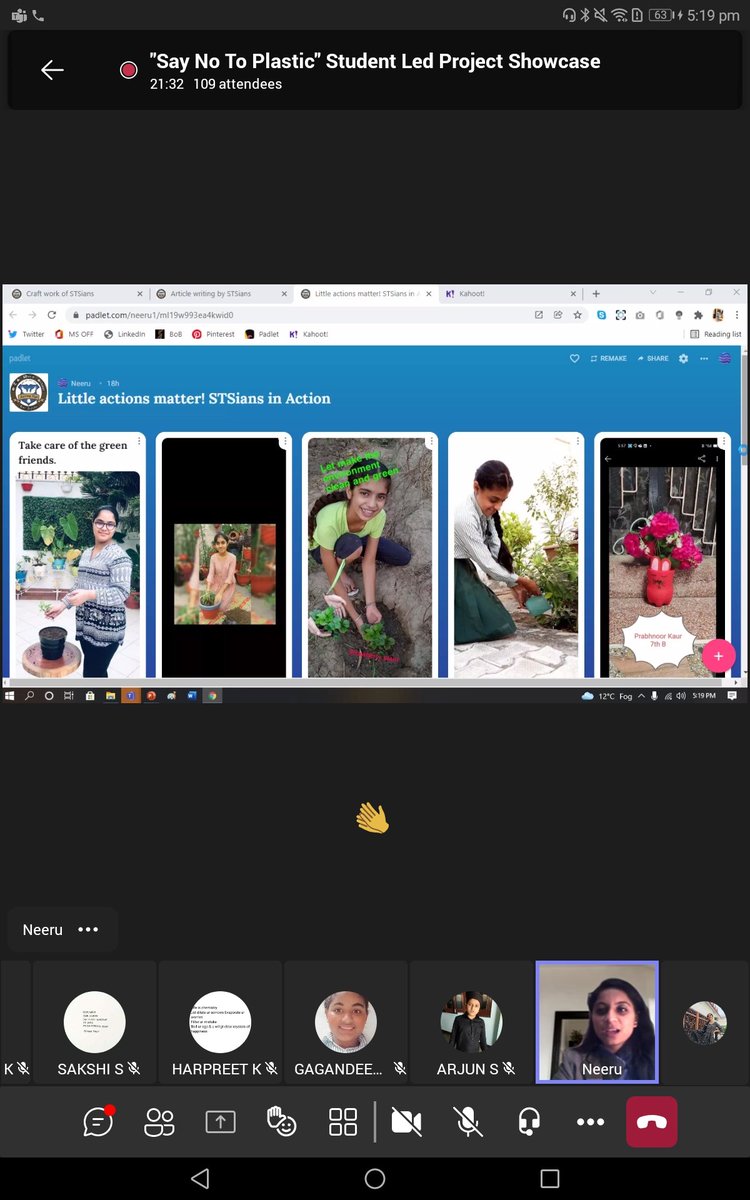The image size is (750, 1200).
Task: Open the browser Reading list
Action: pyautogui.click(x=717, y=334)
